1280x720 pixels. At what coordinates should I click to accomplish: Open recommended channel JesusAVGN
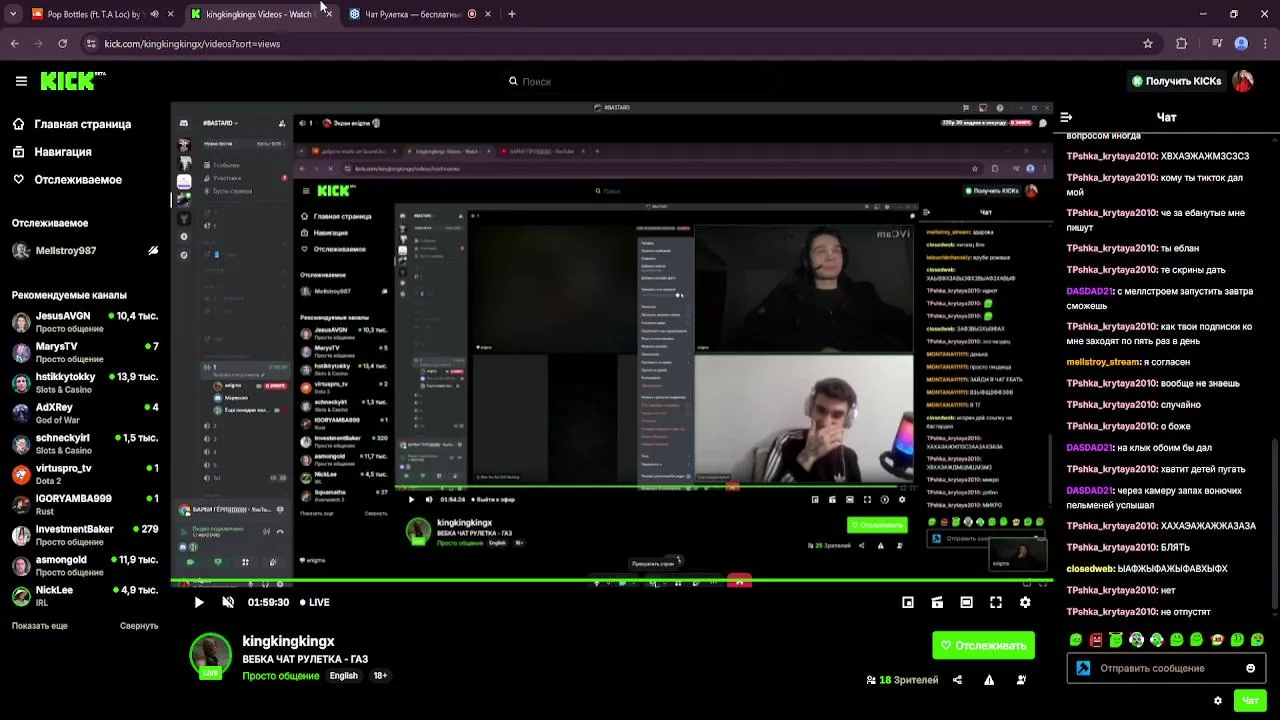click(x=85, y=322)
